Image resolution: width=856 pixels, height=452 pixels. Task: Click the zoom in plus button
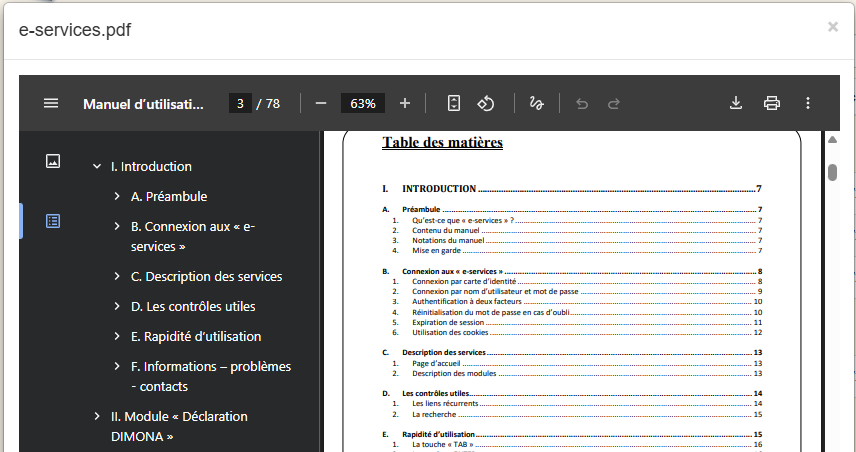coord(405,103)
